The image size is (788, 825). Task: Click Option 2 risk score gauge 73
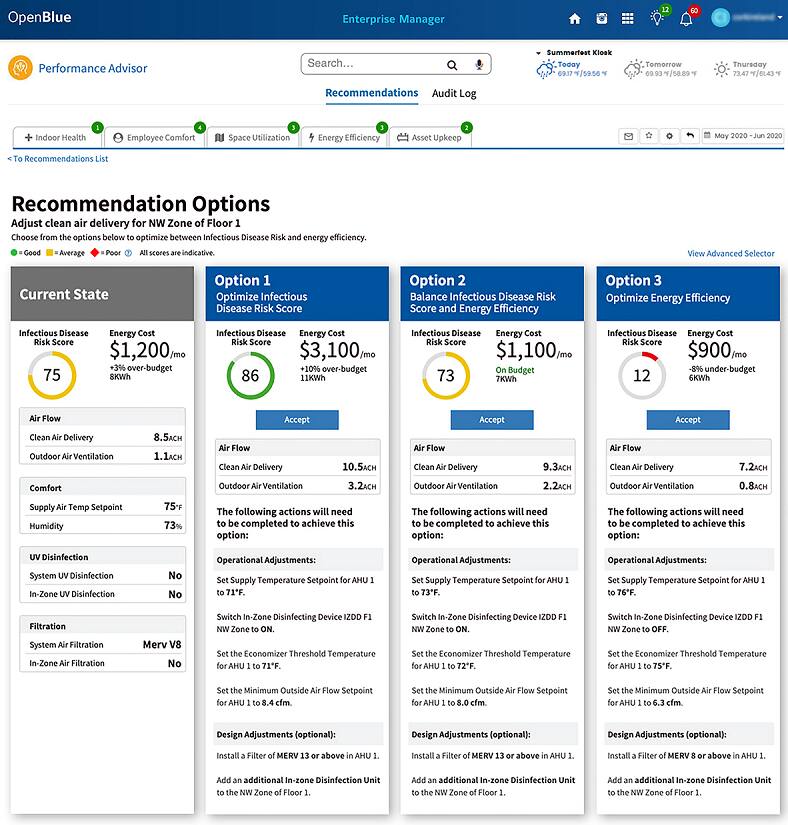tap(446, 376)
